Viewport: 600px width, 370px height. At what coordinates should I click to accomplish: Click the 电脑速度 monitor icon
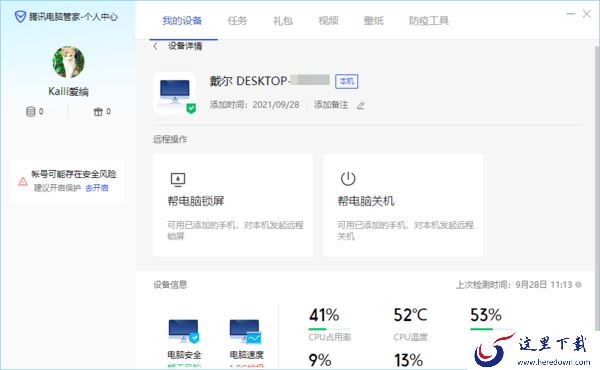(x=245, y=331)
